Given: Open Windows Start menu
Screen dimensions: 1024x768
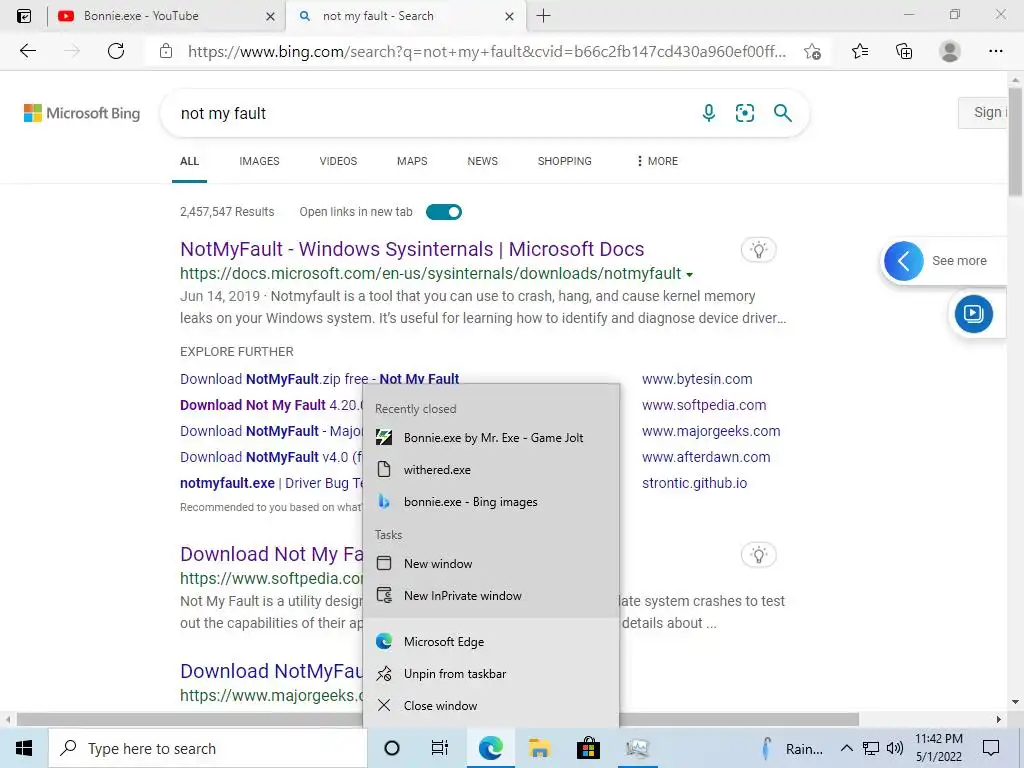Looking at the screenshot, I should [24, 748].
